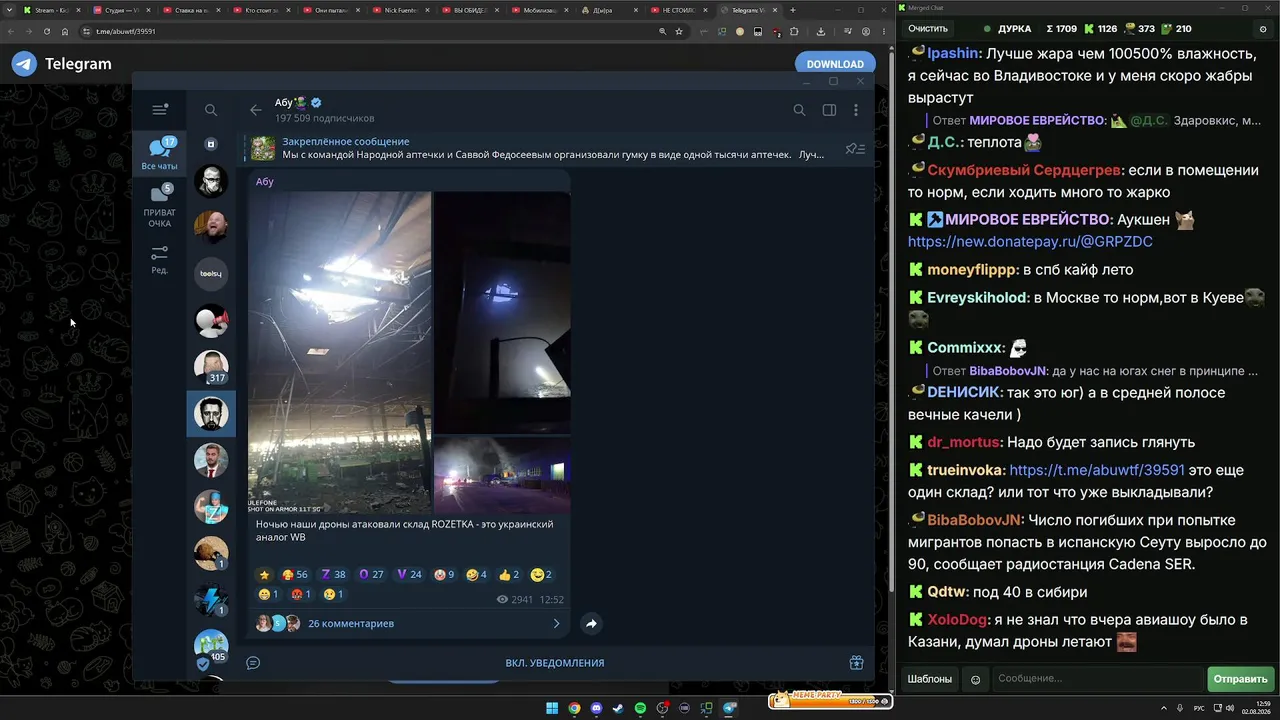Open the discussion bubble icon at bottom-left
This screenshot has height=720, width=1280.
(x=253, y=662)
